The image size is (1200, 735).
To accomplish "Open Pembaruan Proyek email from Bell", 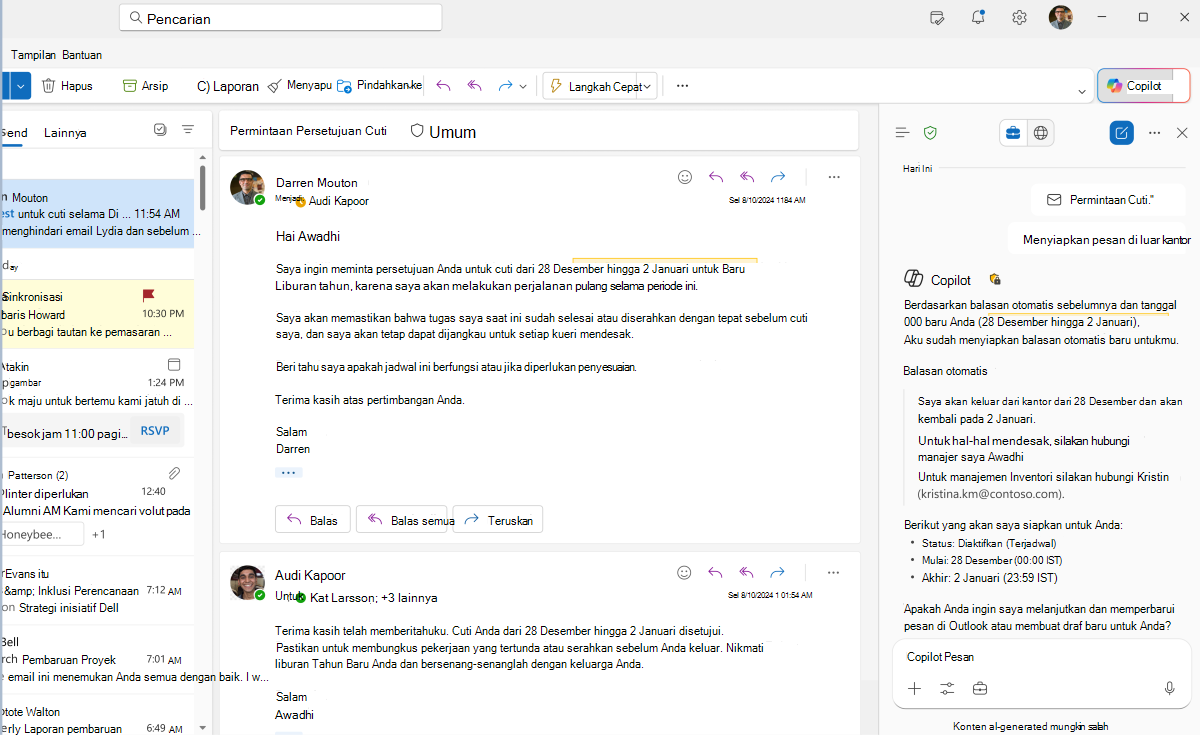I will point(97,660).
